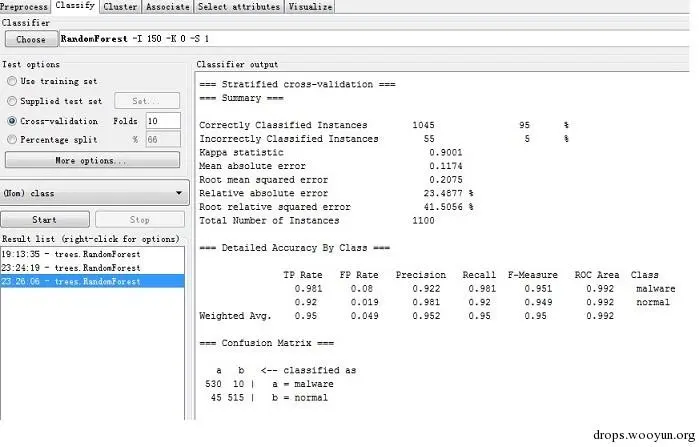Click the normal class label in accuracy table
Image resolution: width=699 pixels, height=447 pixels.
click(653, 302)
